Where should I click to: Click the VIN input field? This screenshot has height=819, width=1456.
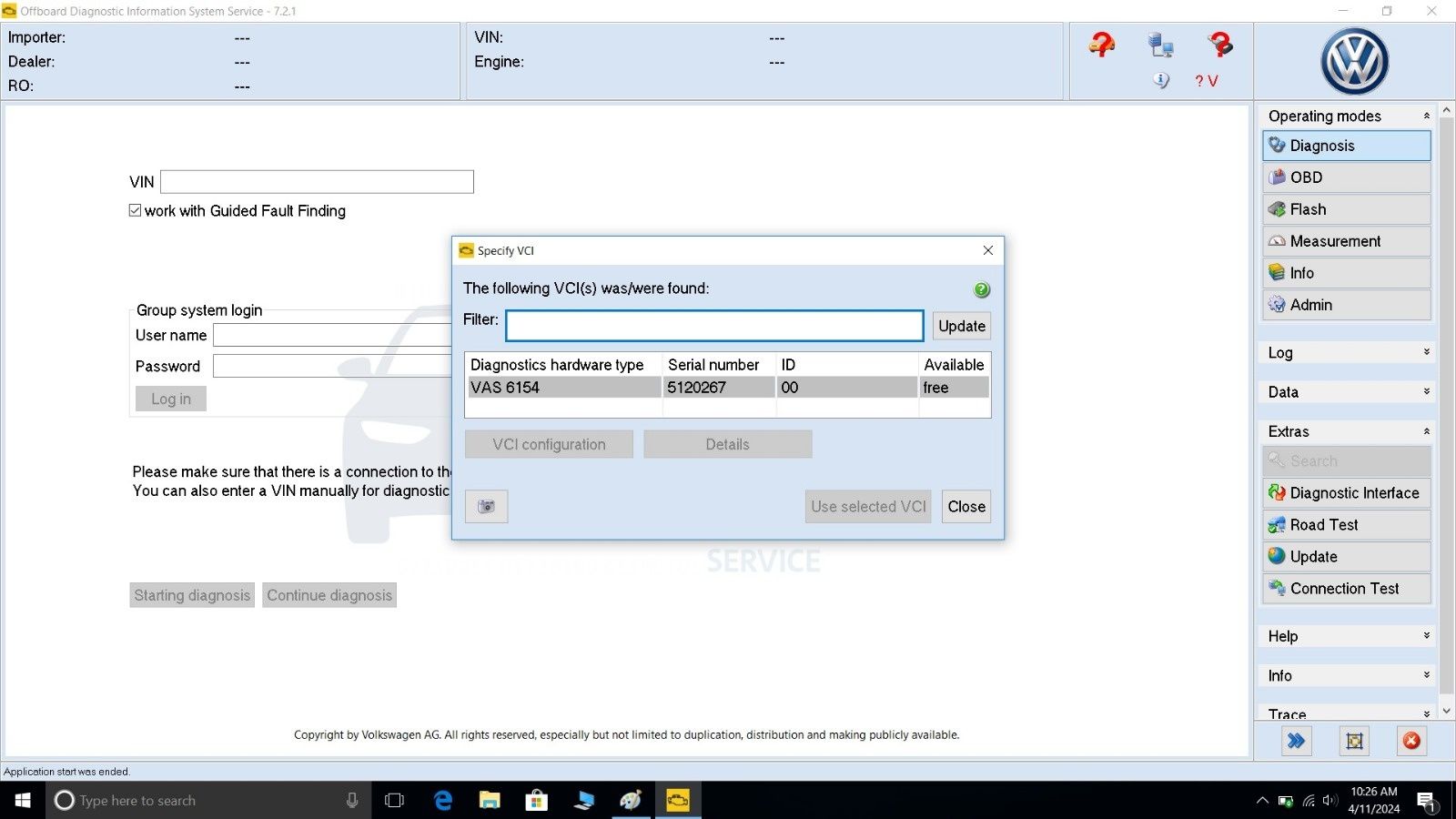317,182
